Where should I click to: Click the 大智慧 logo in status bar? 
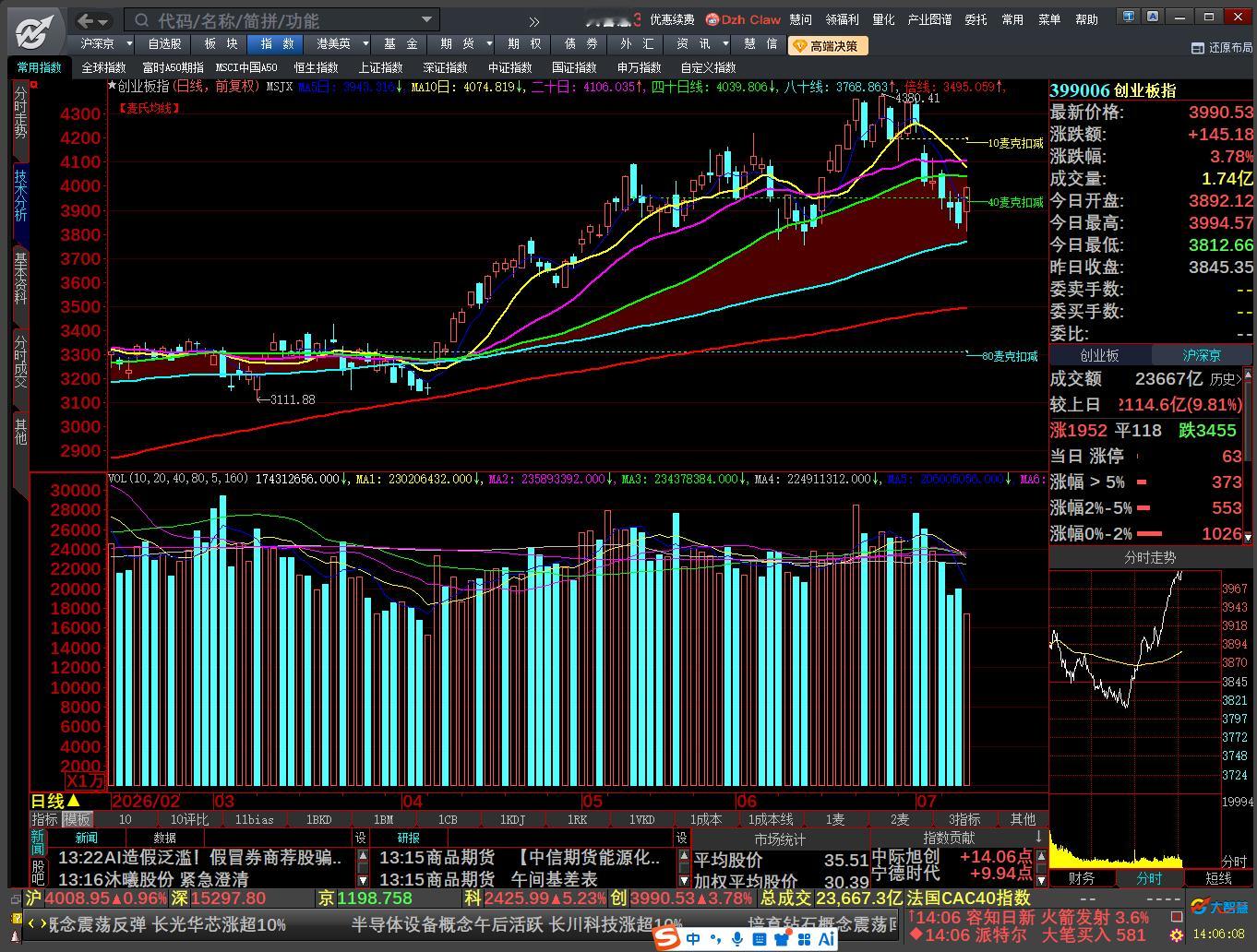tap(1217, 907)
